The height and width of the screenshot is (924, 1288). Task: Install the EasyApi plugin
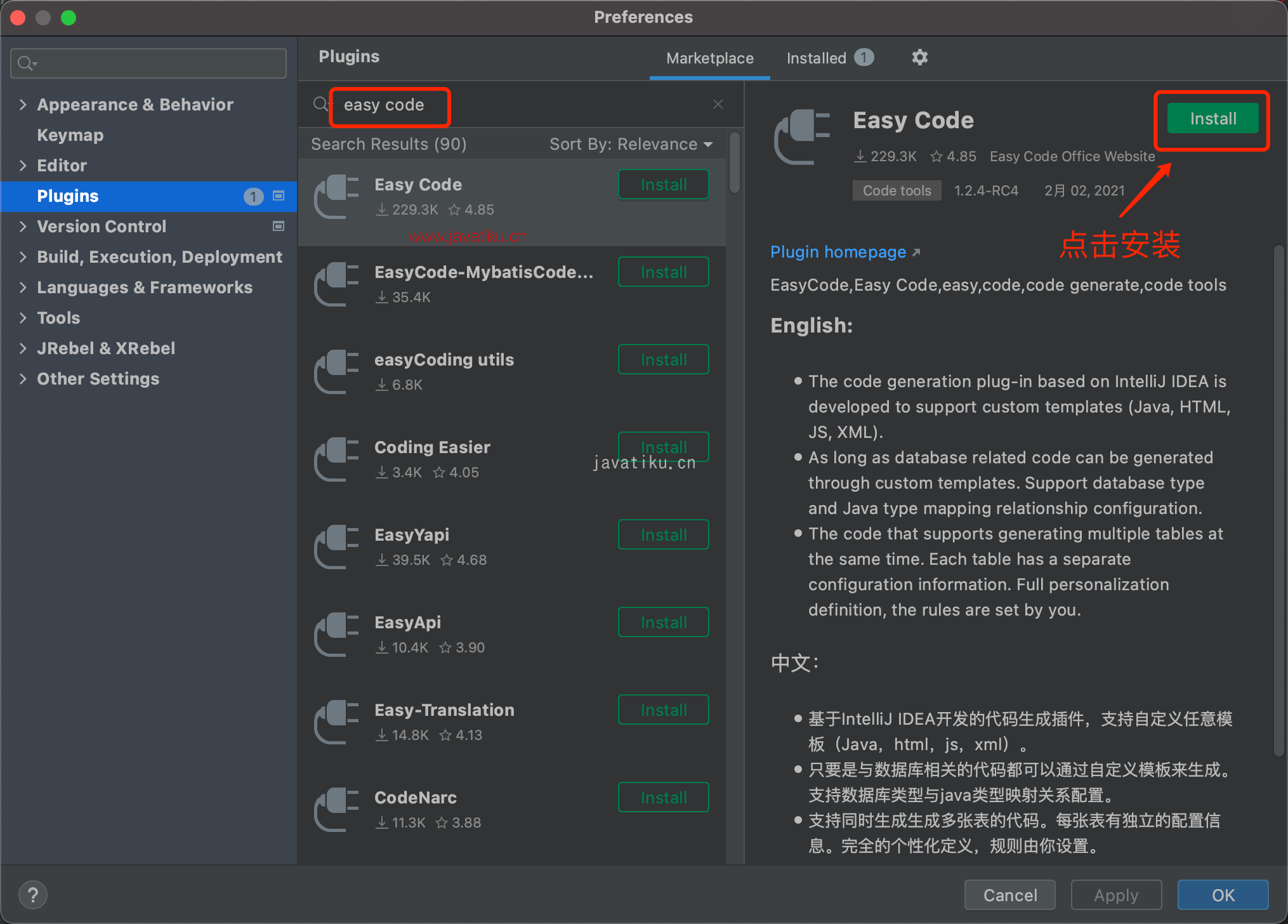coord(664,623)
